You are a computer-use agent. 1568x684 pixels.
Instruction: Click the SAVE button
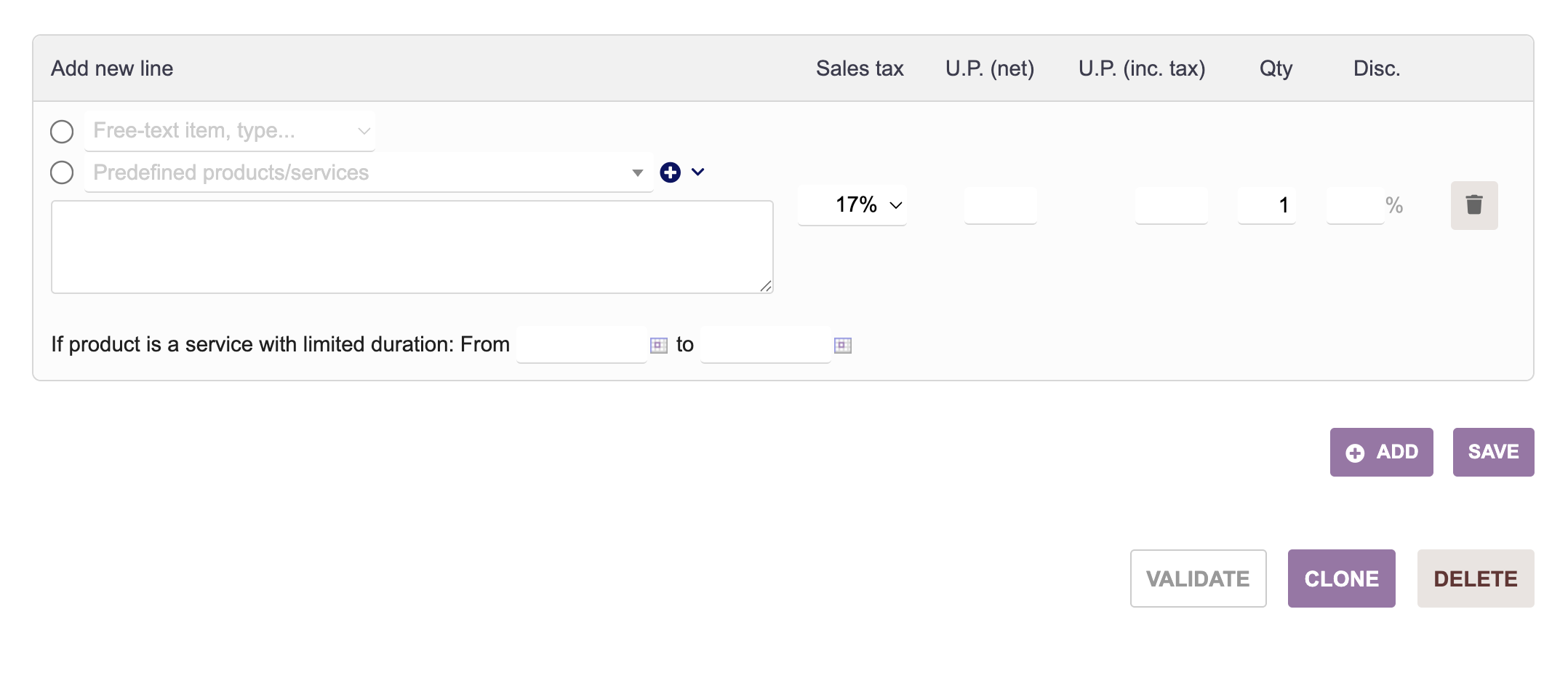pos(1493,452)
